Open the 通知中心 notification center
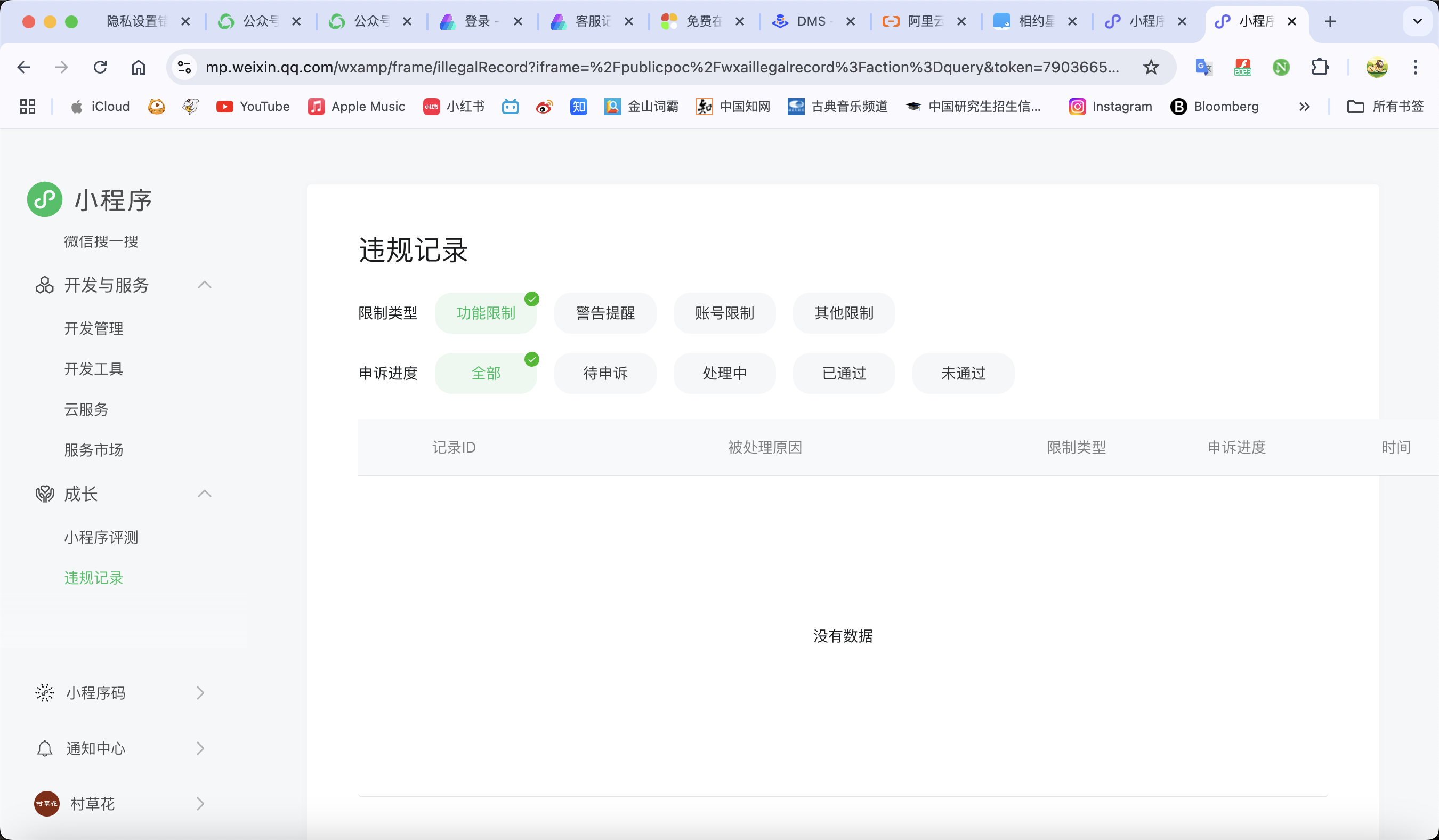Viewport: 1439px width, 840px height. [x=95, y=748]
